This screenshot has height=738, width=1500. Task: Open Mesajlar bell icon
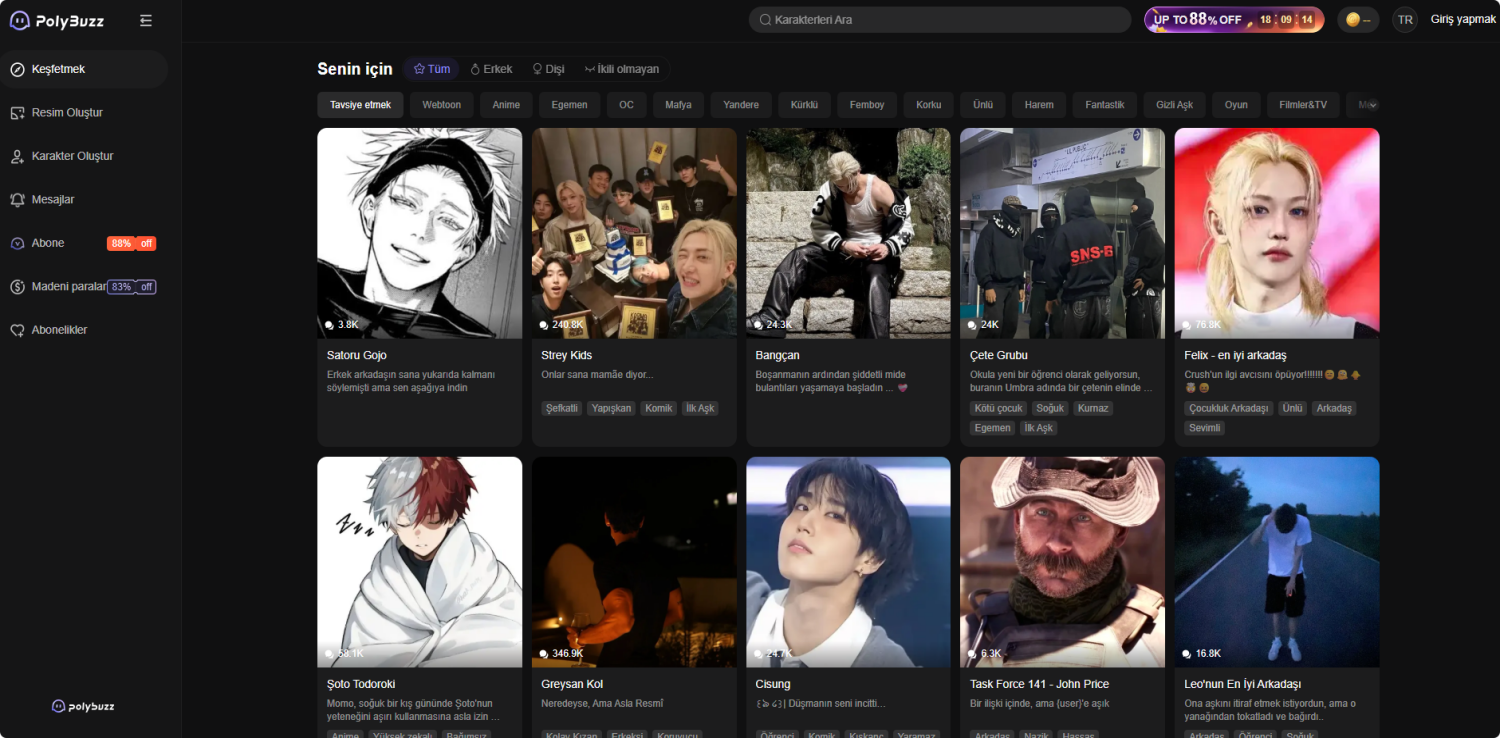[17, 200]
